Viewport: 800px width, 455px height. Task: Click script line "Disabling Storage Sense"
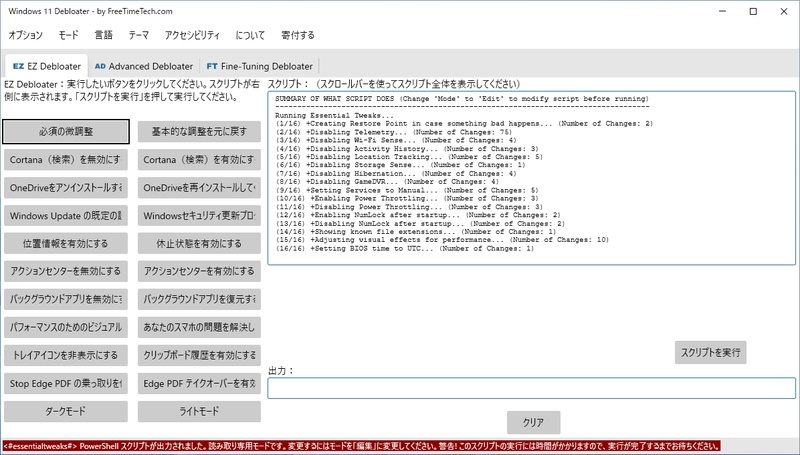point(400,165)
